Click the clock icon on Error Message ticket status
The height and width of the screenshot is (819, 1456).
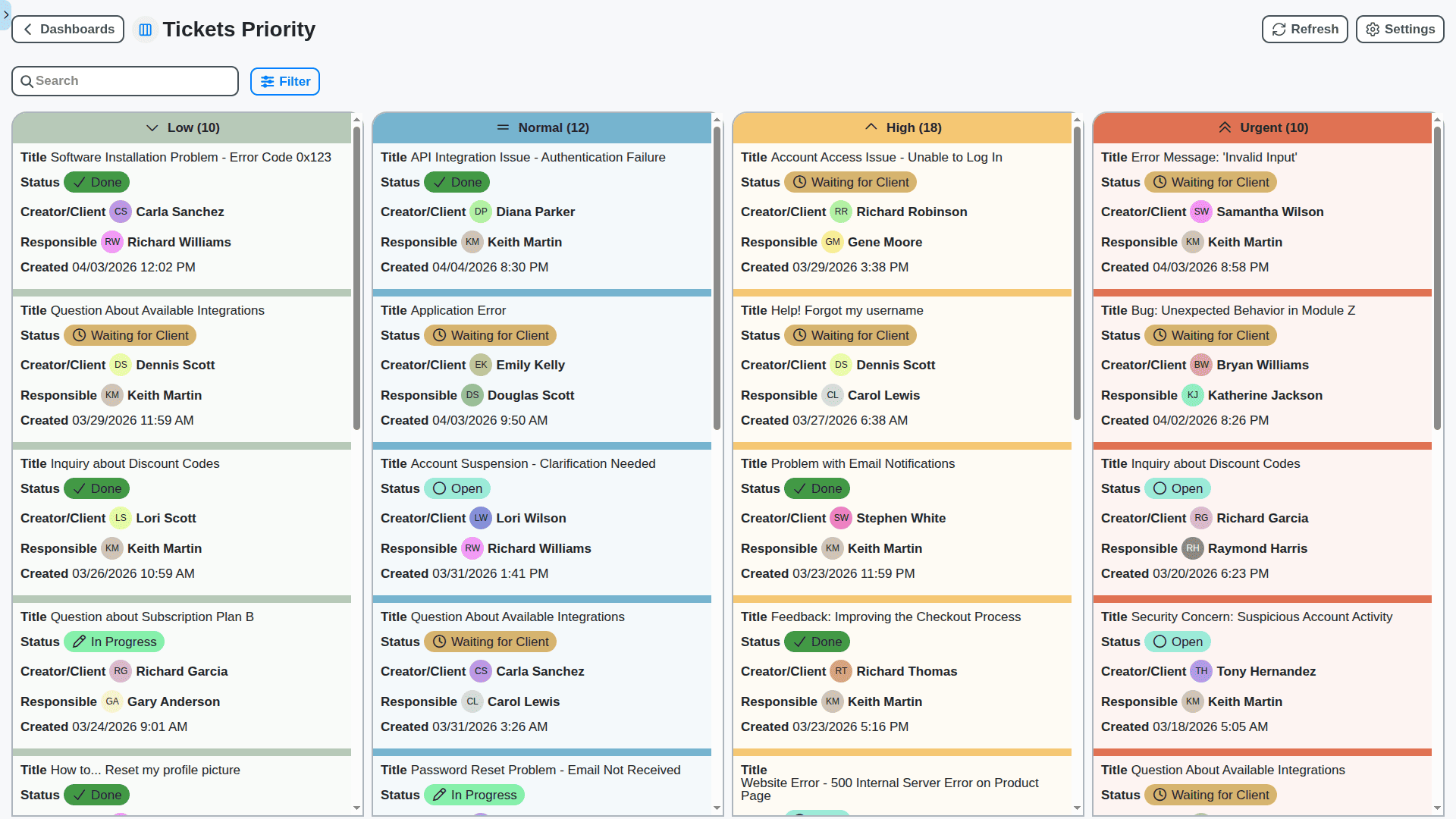click(1159, 182)
